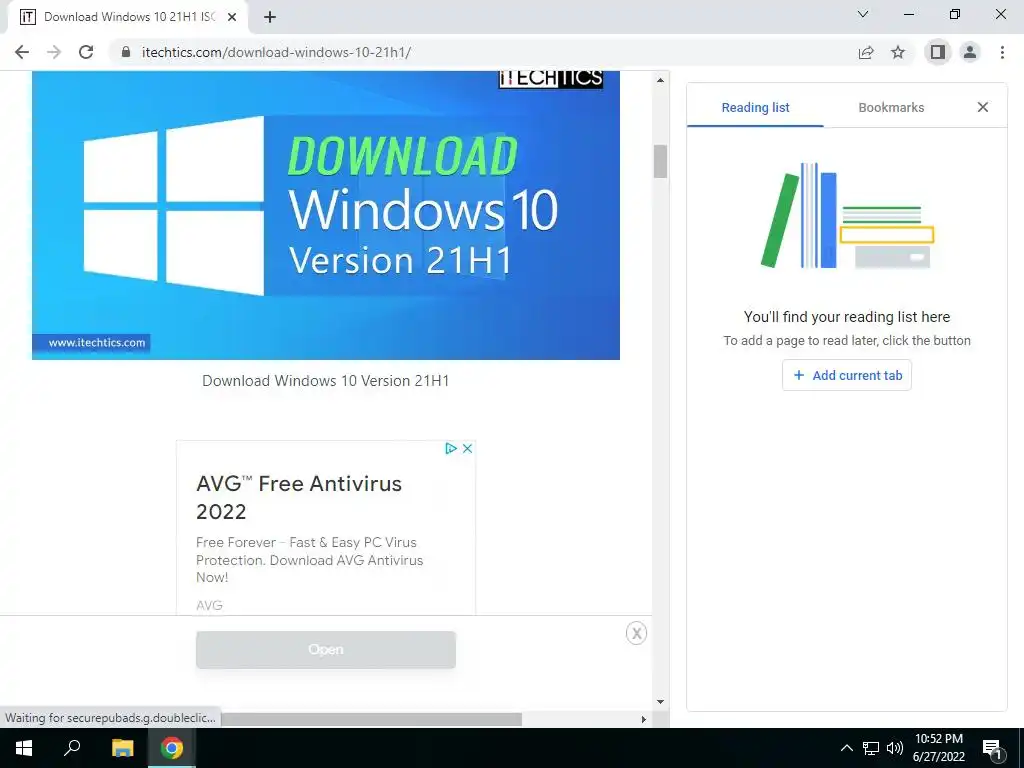Go back to the previous page
The height and width of the screenshot is (768, 1024).
pos(22,52)
